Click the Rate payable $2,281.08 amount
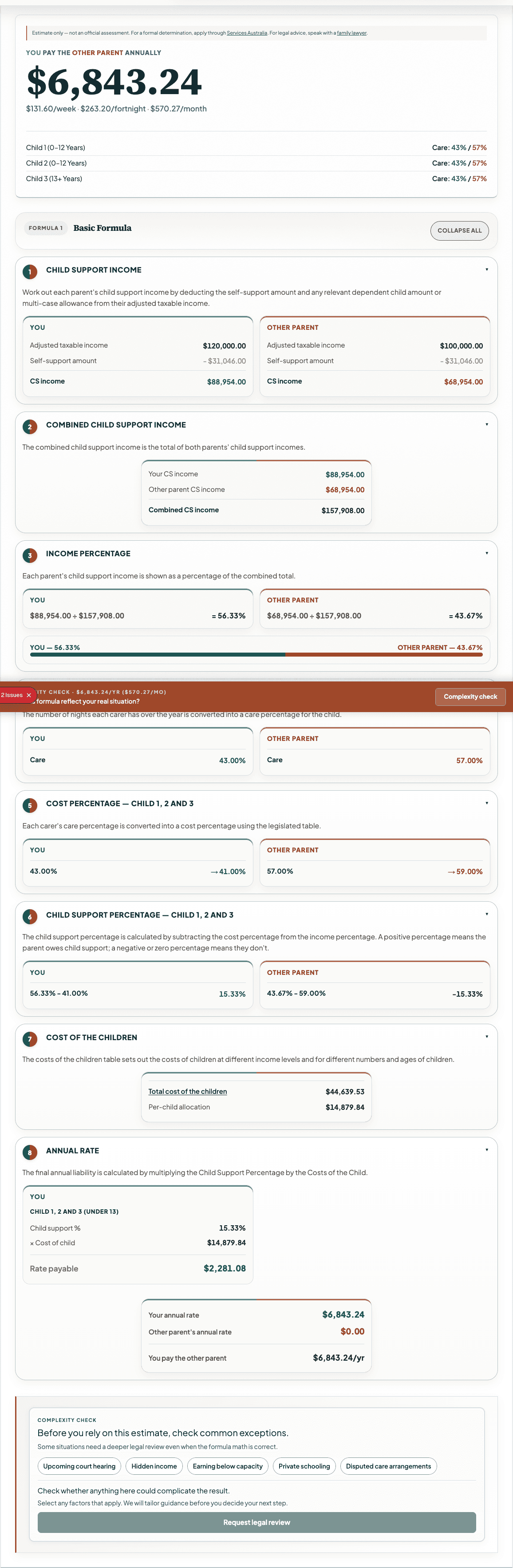Image resolution: width=513 pixels, height=1568 pixels. click(225, 1268)
